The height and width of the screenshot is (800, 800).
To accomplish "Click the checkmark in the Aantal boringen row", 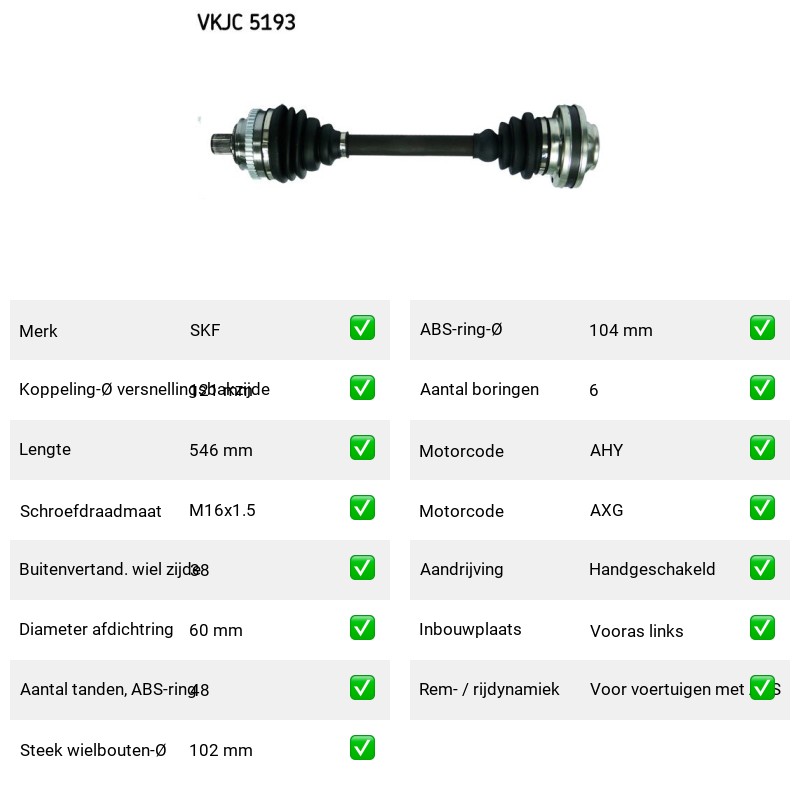I will tap(762, 388).
